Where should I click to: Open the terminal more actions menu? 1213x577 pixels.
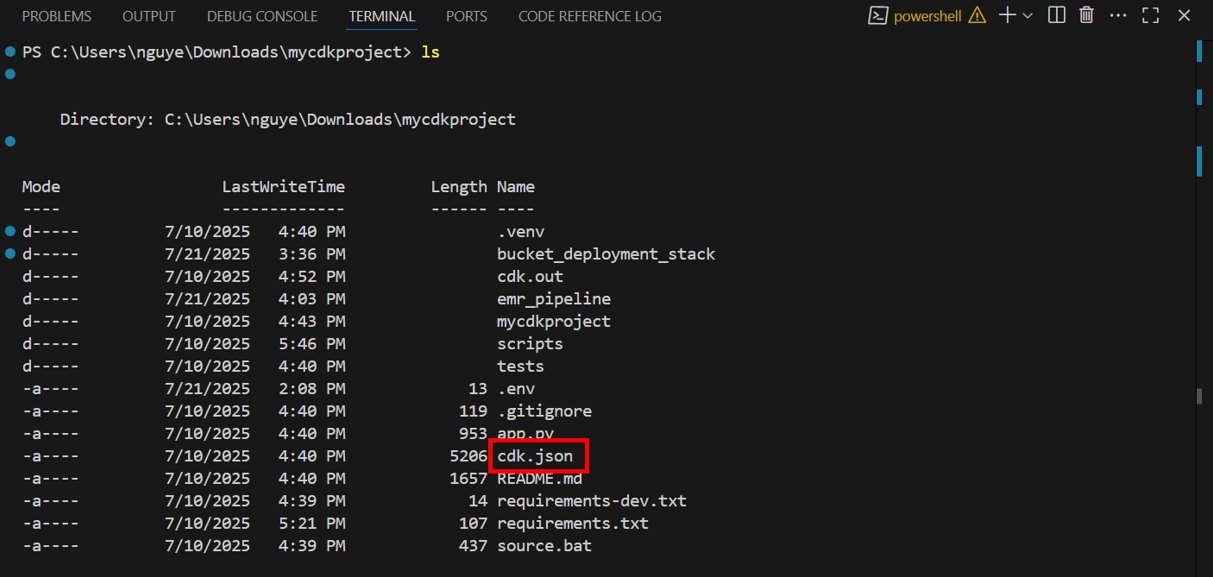click(1119, 16)
